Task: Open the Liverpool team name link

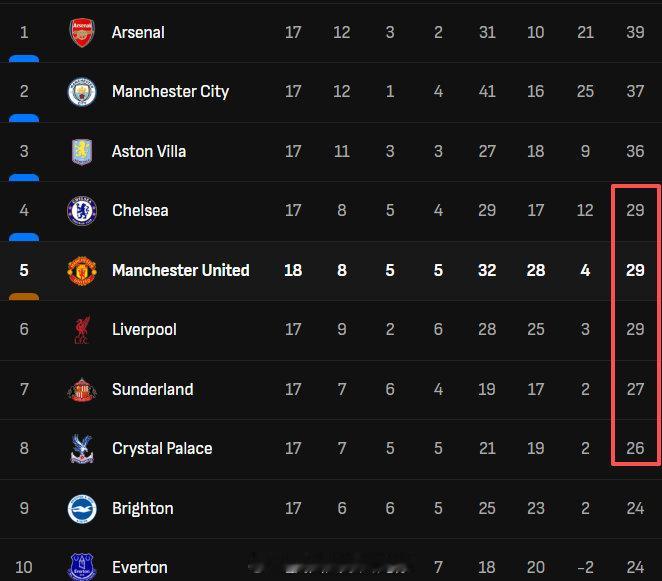Action: (x=144, y=330)
